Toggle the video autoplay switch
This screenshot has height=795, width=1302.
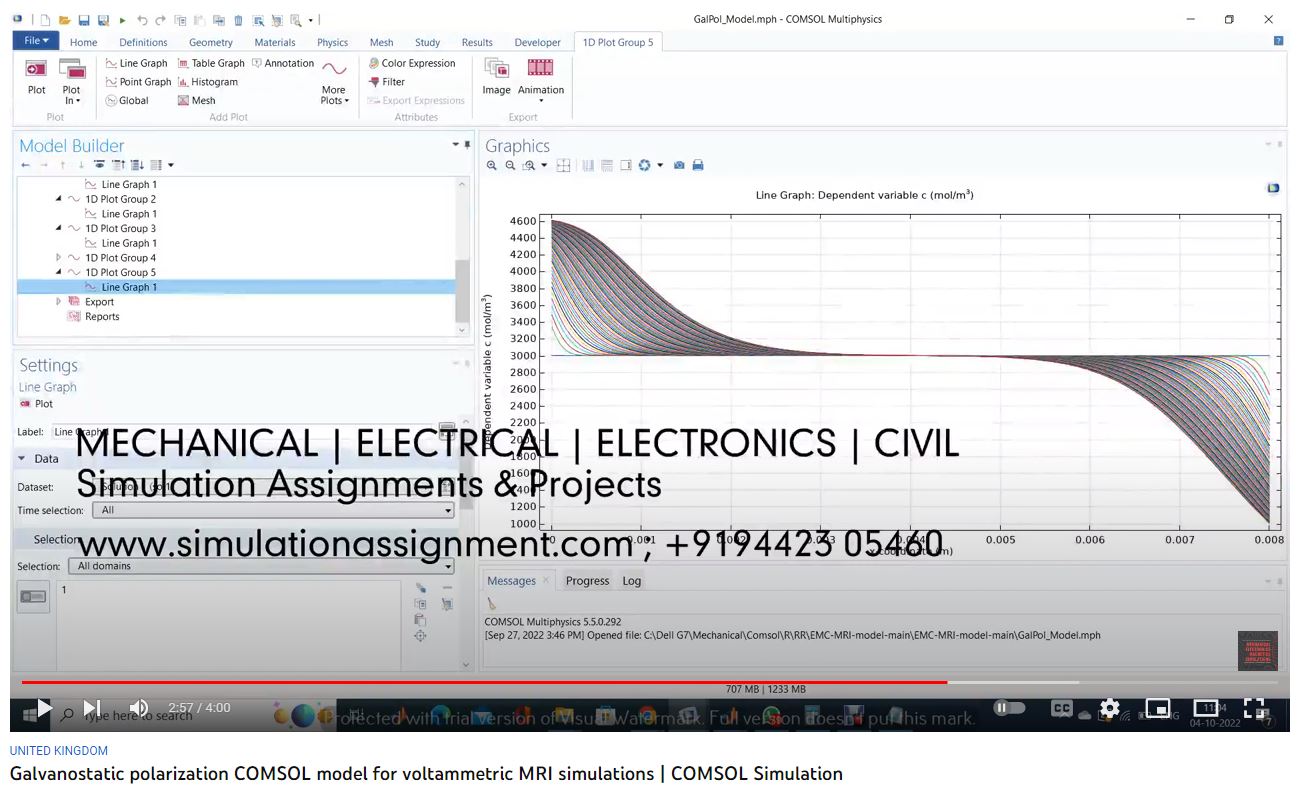point(1009,708)
